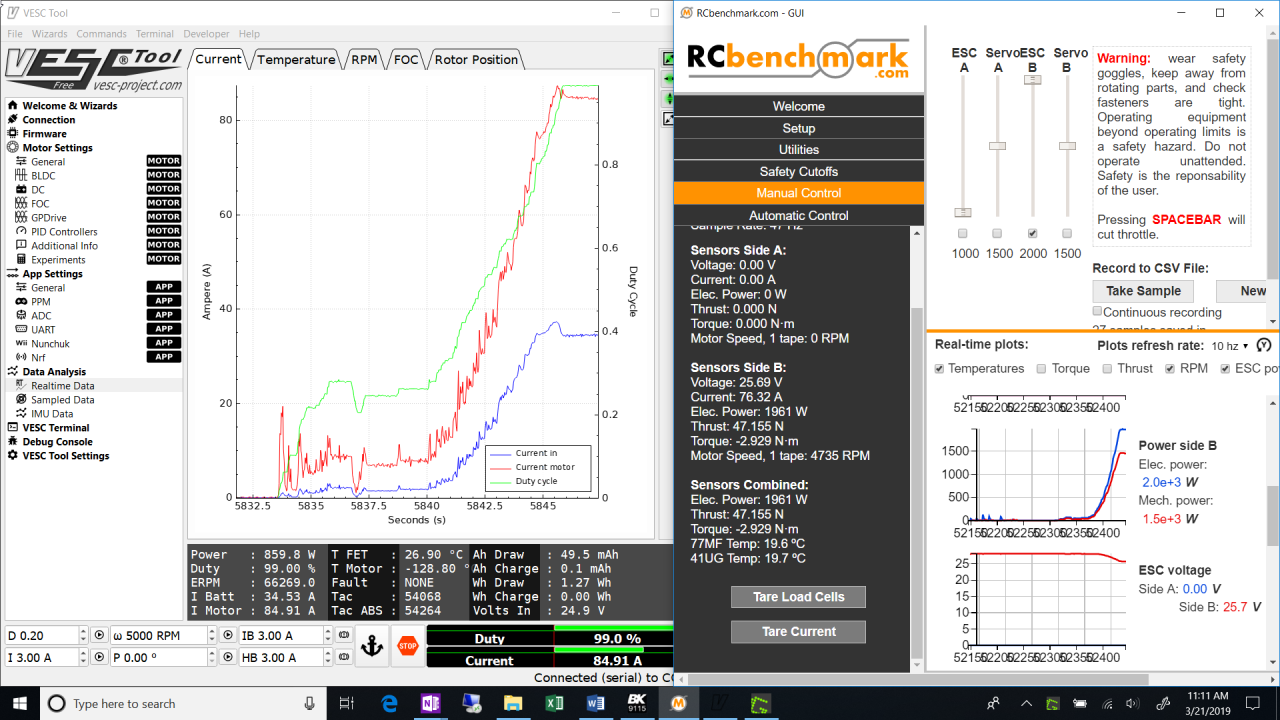Open Word from the taskbar
Screen dimensions: 1280x720
pos(595,703)
